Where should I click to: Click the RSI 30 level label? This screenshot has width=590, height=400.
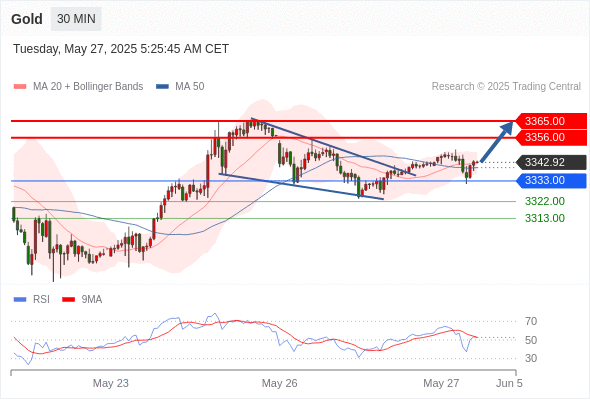531,358
